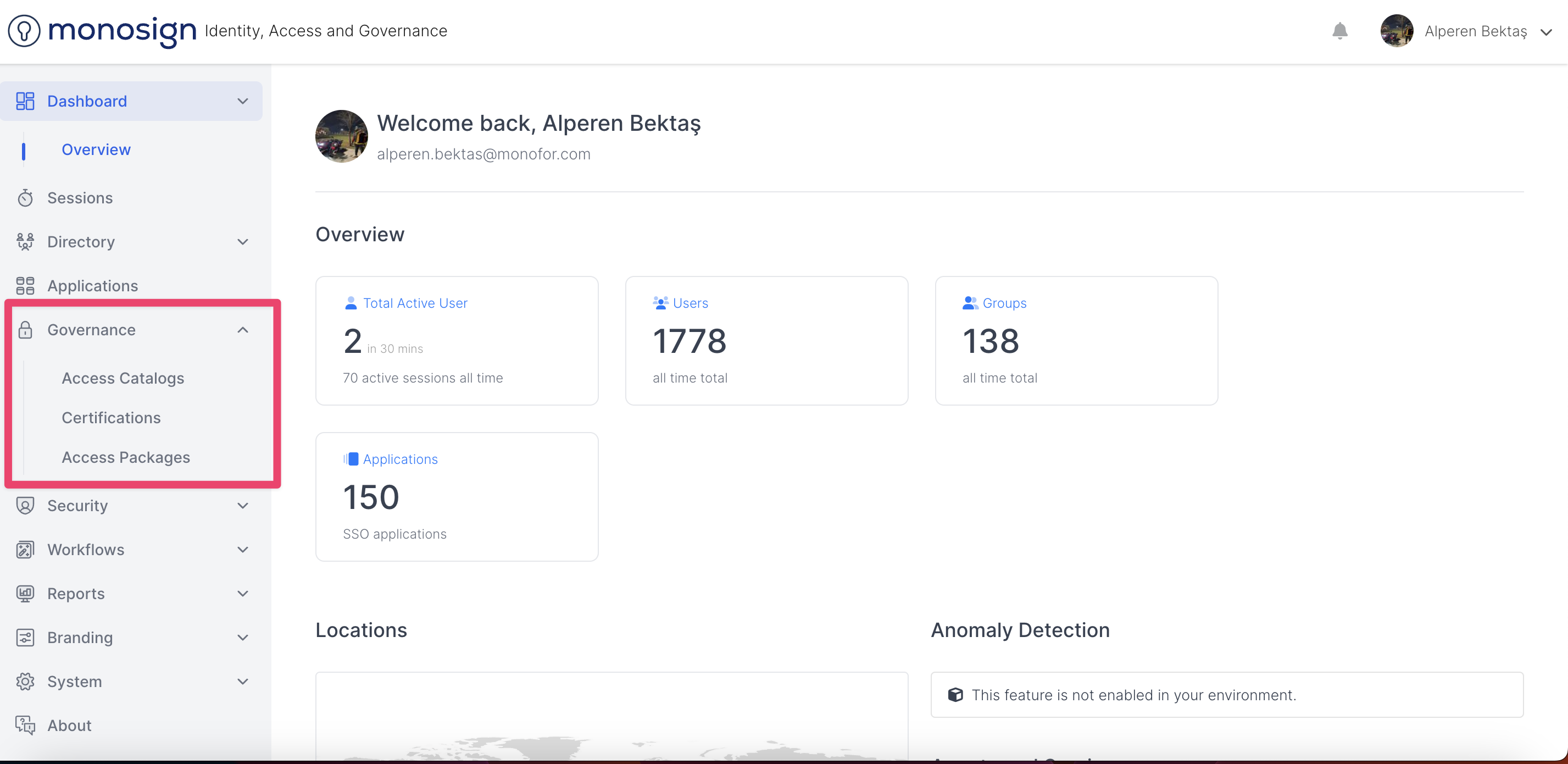Go to Access Packages page

click(x=126, y=457)
